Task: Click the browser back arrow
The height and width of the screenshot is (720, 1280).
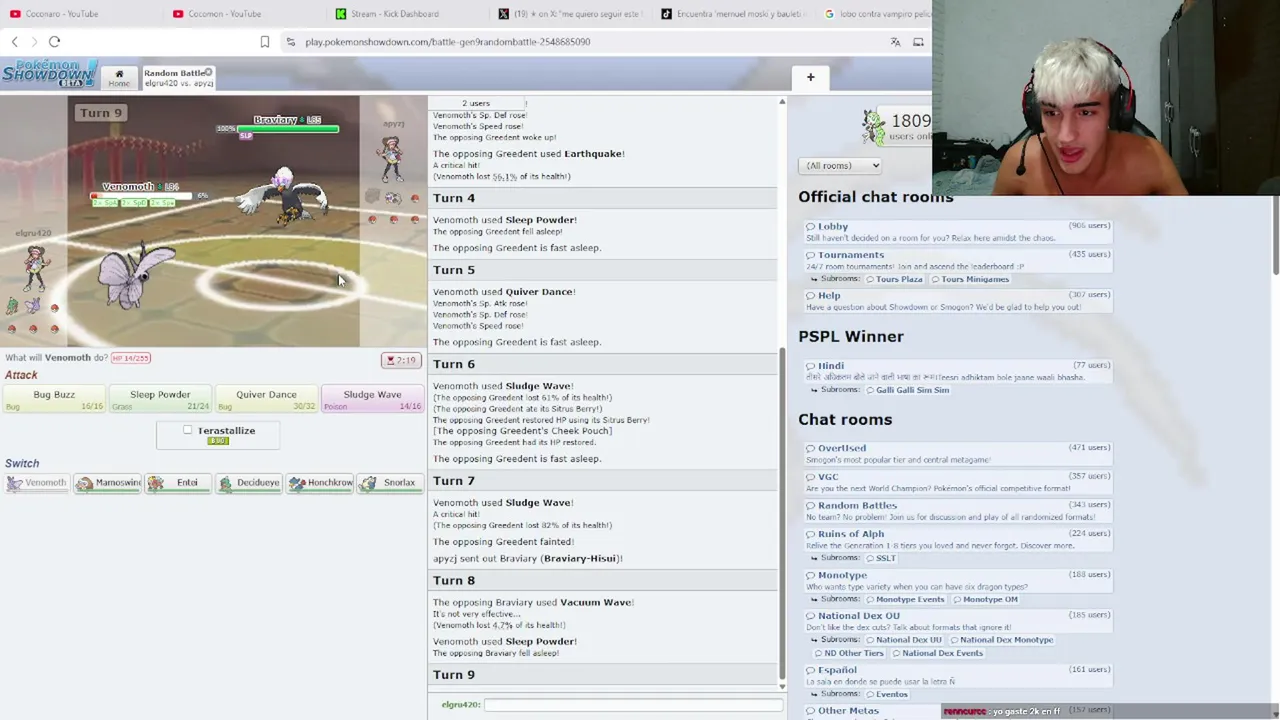Action: 14,42
